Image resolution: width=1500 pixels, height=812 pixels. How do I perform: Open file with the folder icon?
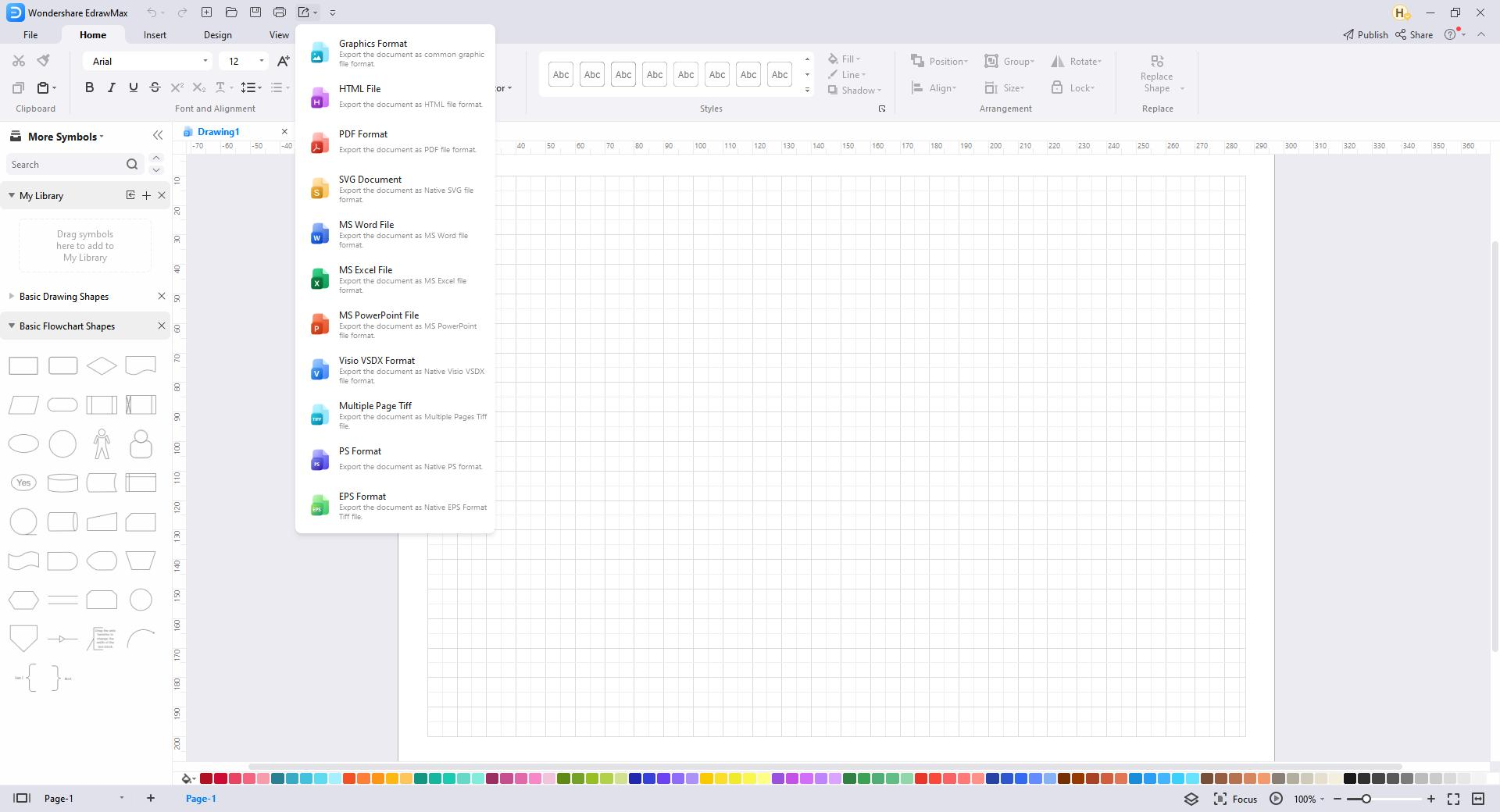(231, 12)
